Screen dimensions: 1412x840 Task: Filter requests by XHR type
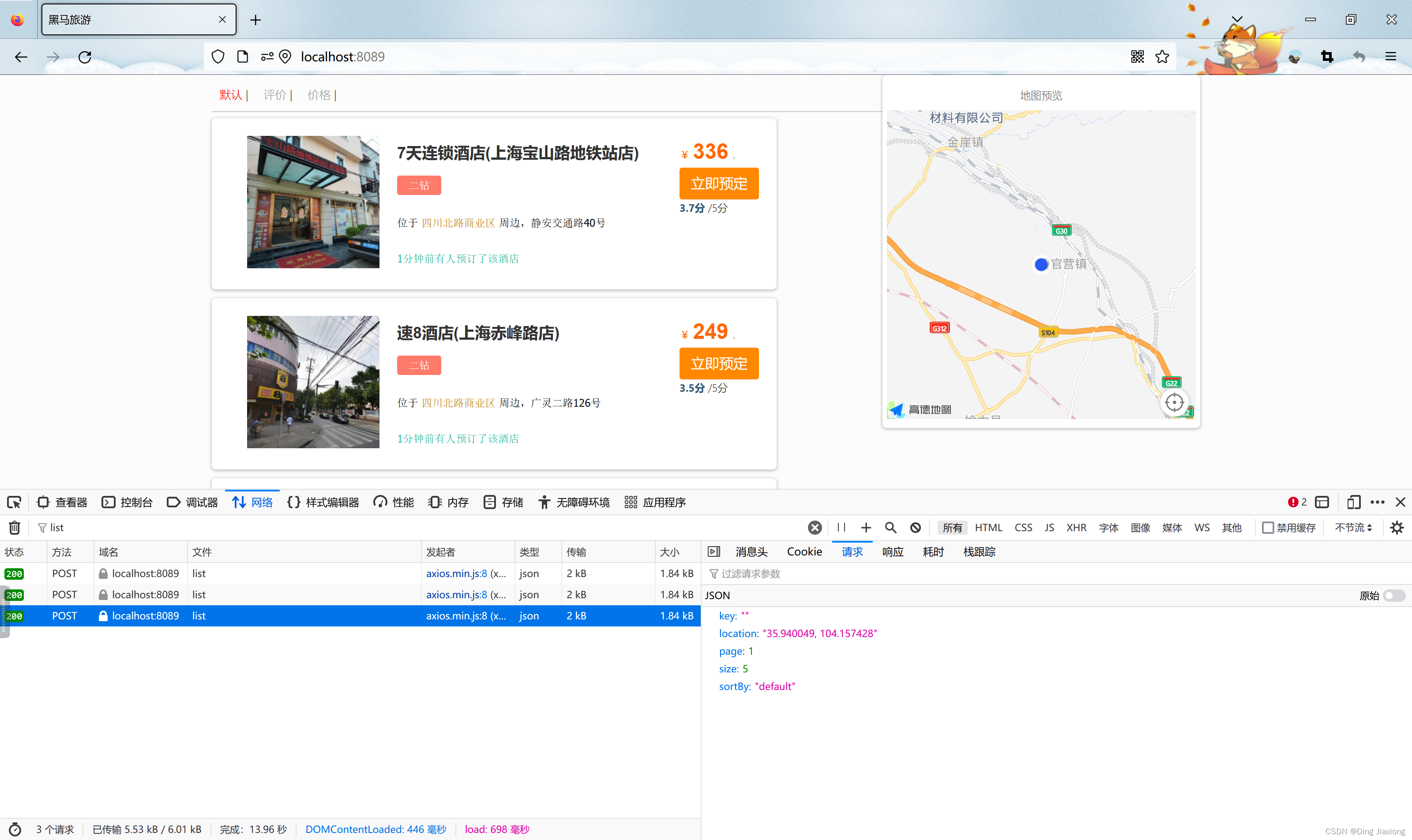[1076, 528]
